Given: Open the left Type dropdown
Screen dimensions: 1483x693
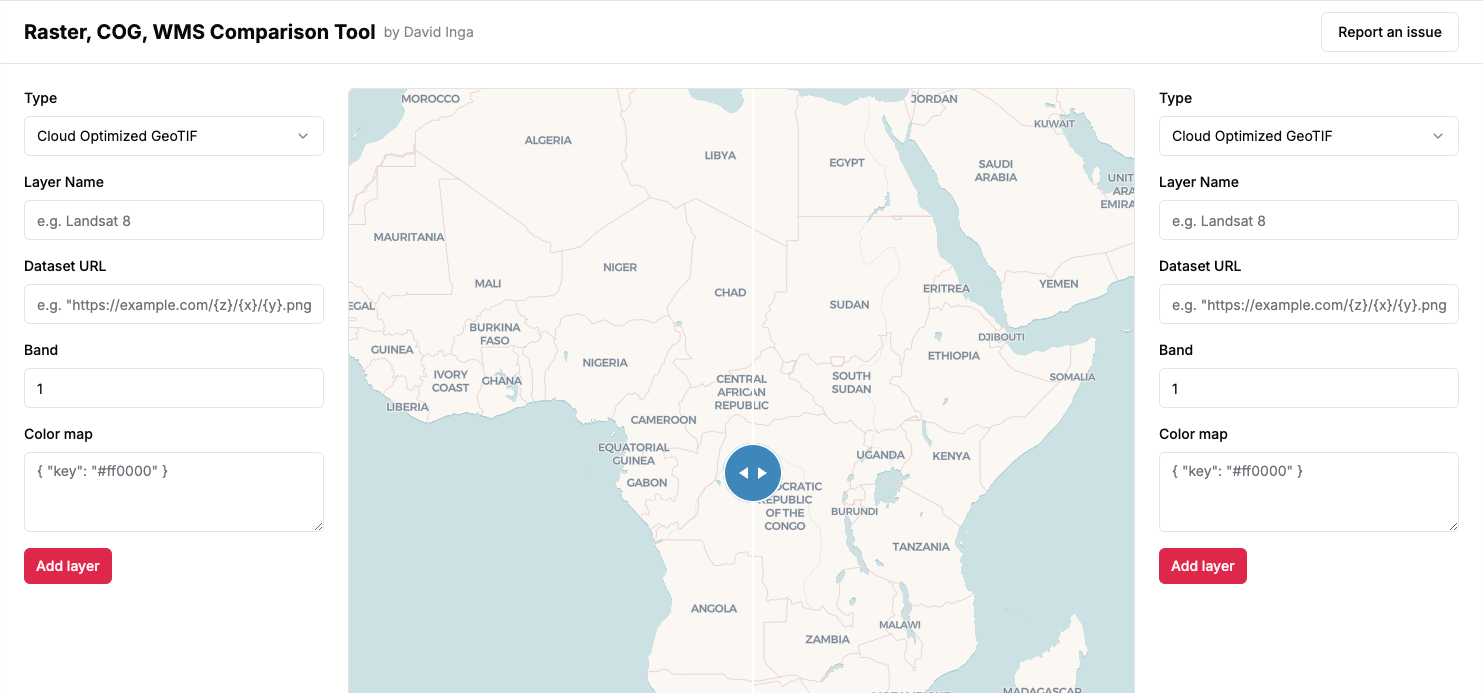Looking at the screenshot, I should (174, 136).
